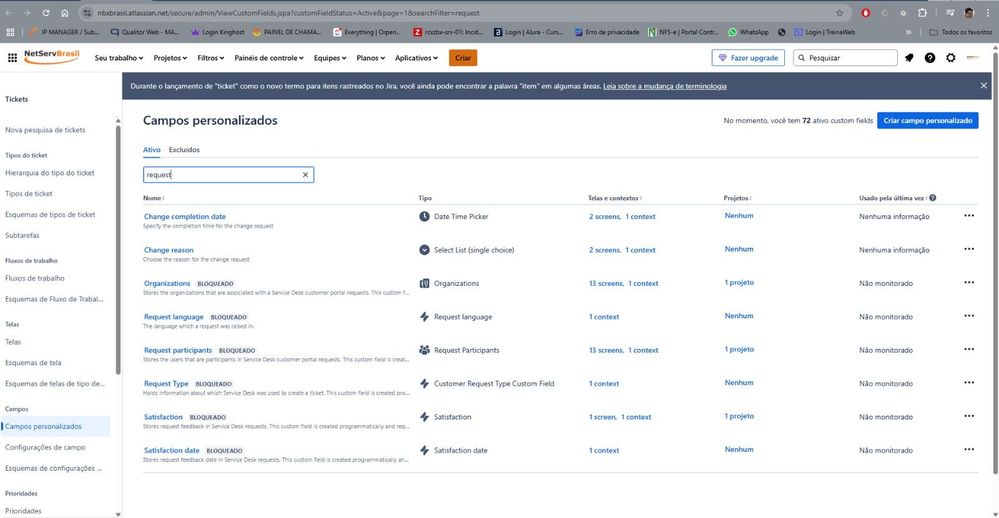Viewport: 999px width, 518px height.
Task: Open the Change completion date field link
Action: coord(185,217)
